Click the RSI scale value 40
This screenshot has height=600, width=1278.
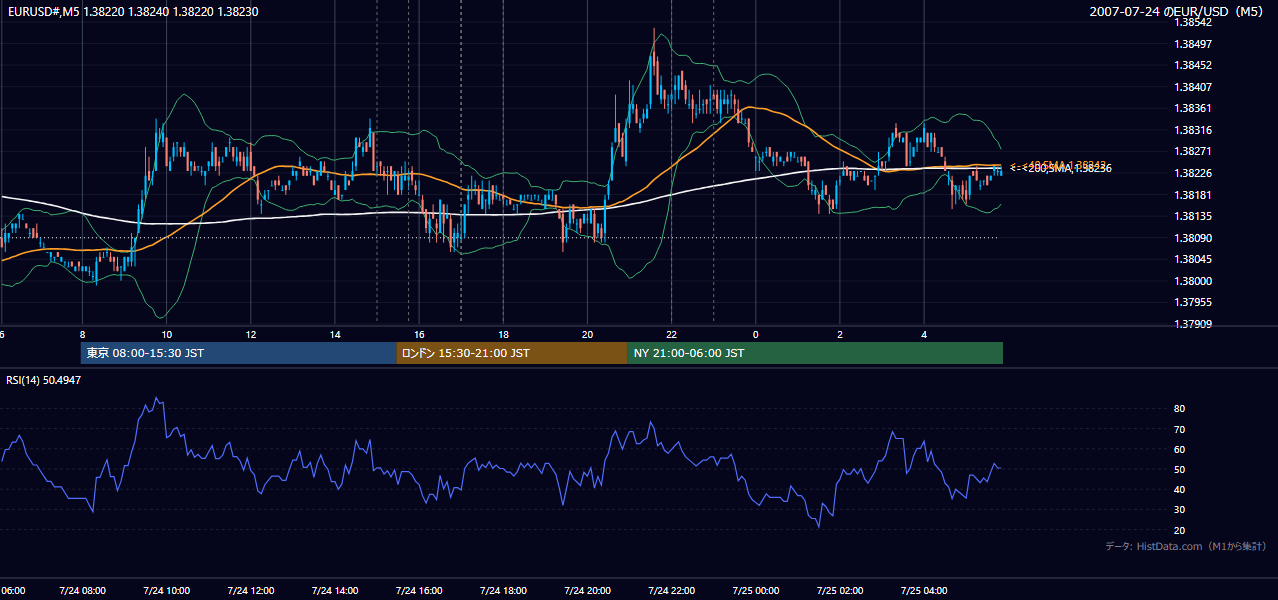coord(1180,490)
